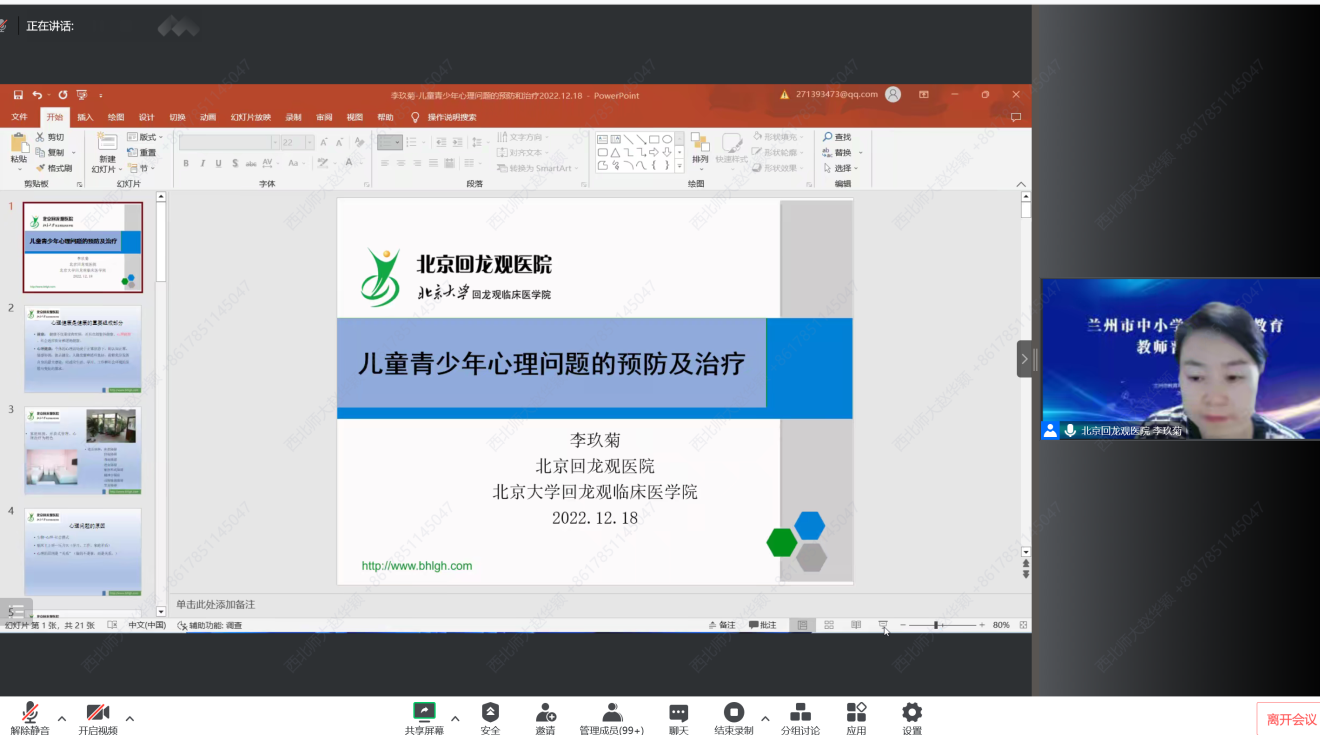Viewport: 1320px width, 735px height.
Task: Click the bhlgh.com link on the slide
Action: [x=416, y=566]
